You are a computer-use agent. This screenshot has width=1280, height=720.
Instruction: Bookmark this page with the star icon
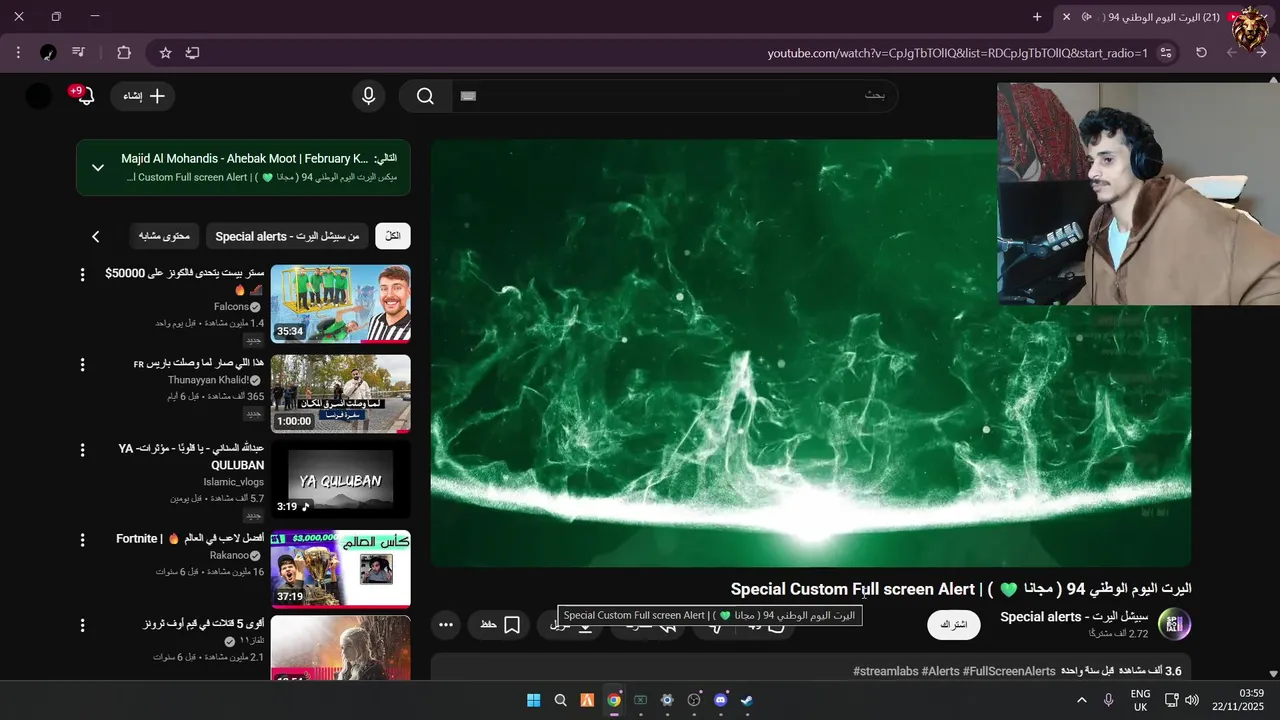pos(166,53)
